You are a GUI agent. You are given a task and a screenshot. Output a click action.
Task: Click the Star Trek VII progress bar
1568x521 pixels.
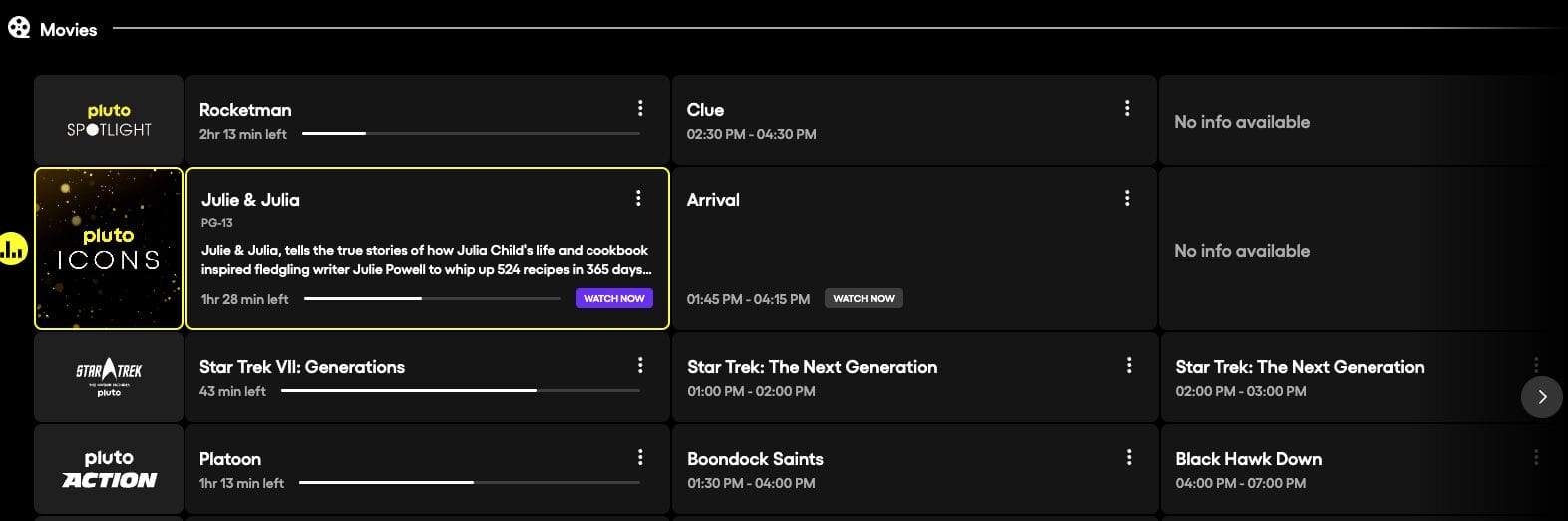[461, 390]
